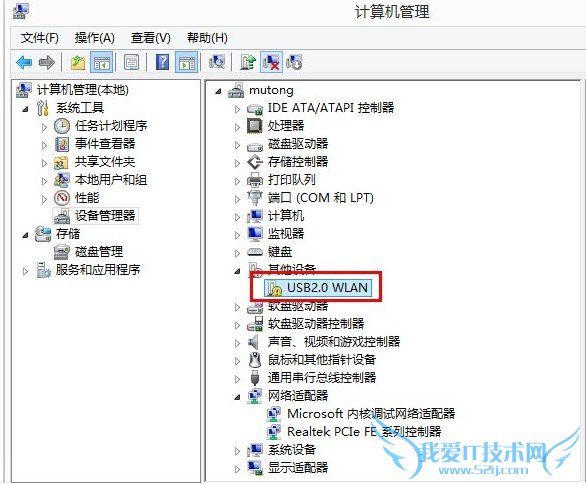Open Help with the question mark icon
The width and height of the screenshot is (586, 485).
coord(162,62)
